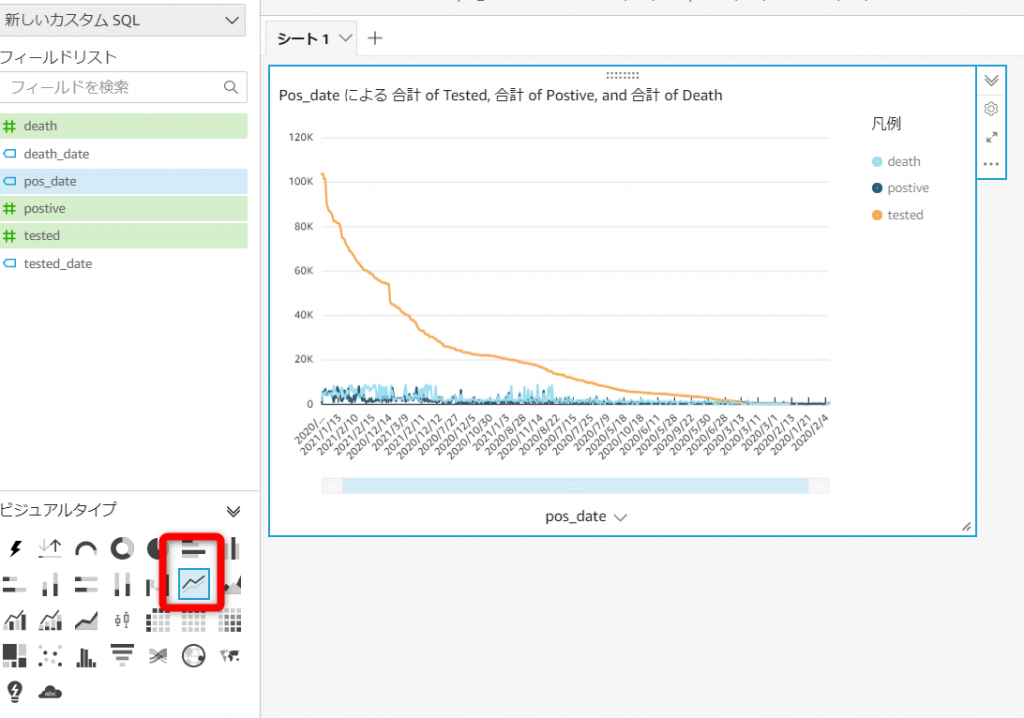Expand the pos_date axis dropdown below chart
The width and height of the screenshot is (1024, 718).
(x=587, y=517)
